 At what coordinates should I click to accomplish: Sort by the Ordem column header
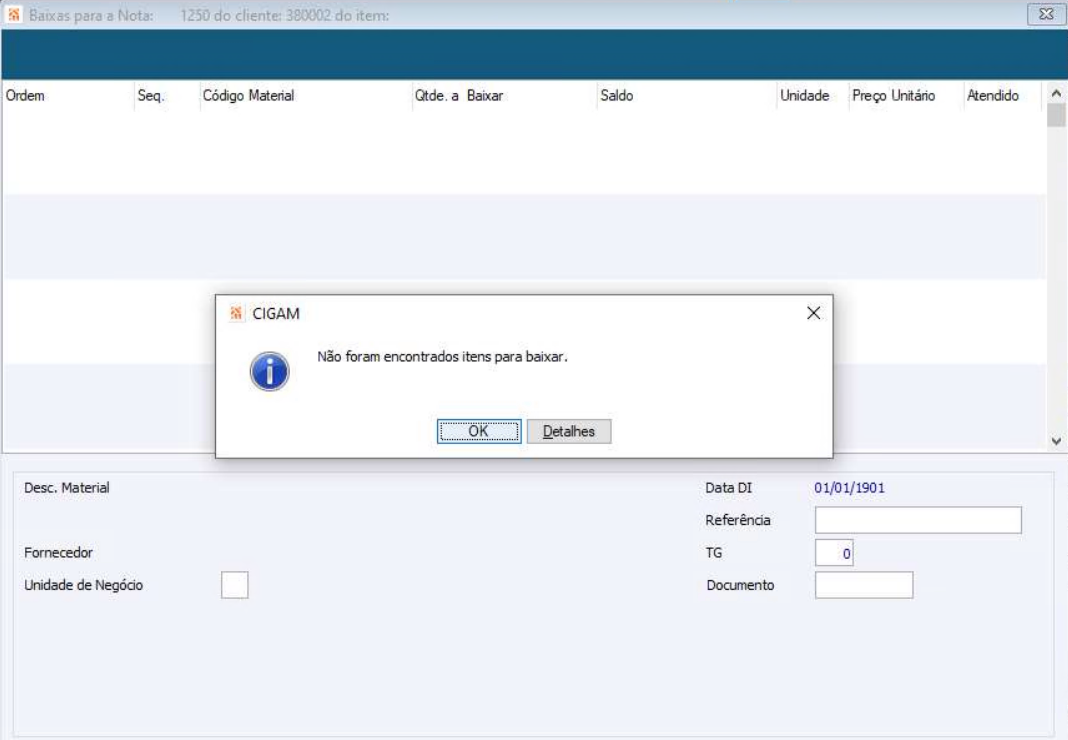pyautogui.click(x=68, y=95)
